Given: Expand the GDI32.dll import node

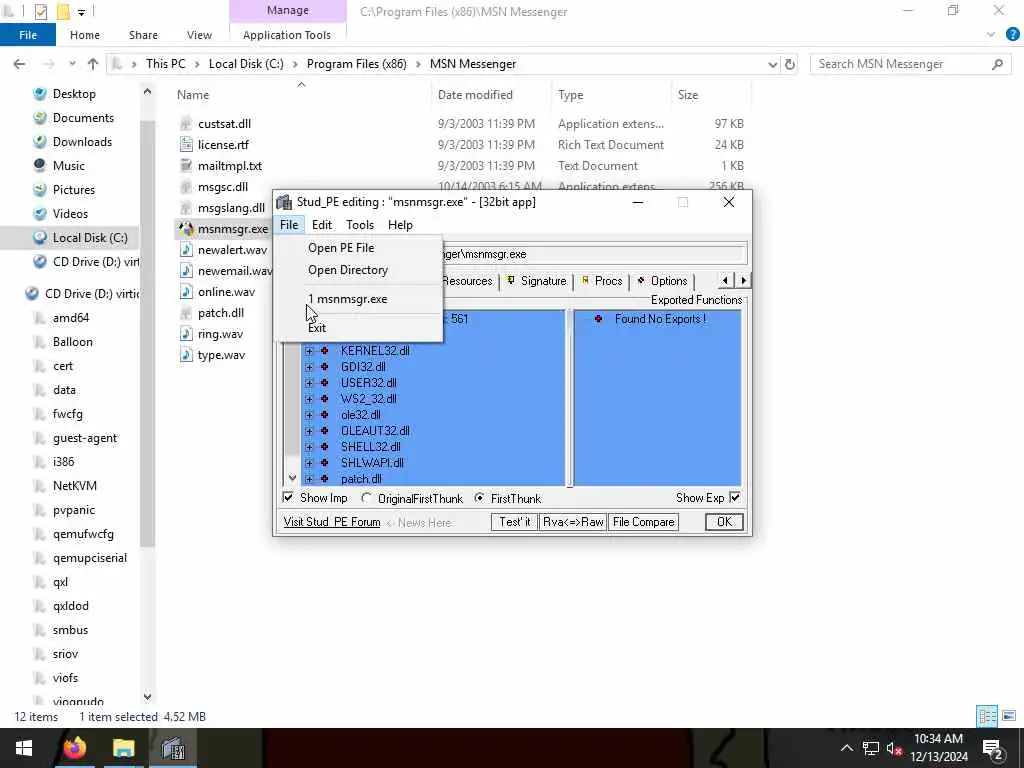Looking at the screenshot, I should pyautogui.click(x=309, y=366).
